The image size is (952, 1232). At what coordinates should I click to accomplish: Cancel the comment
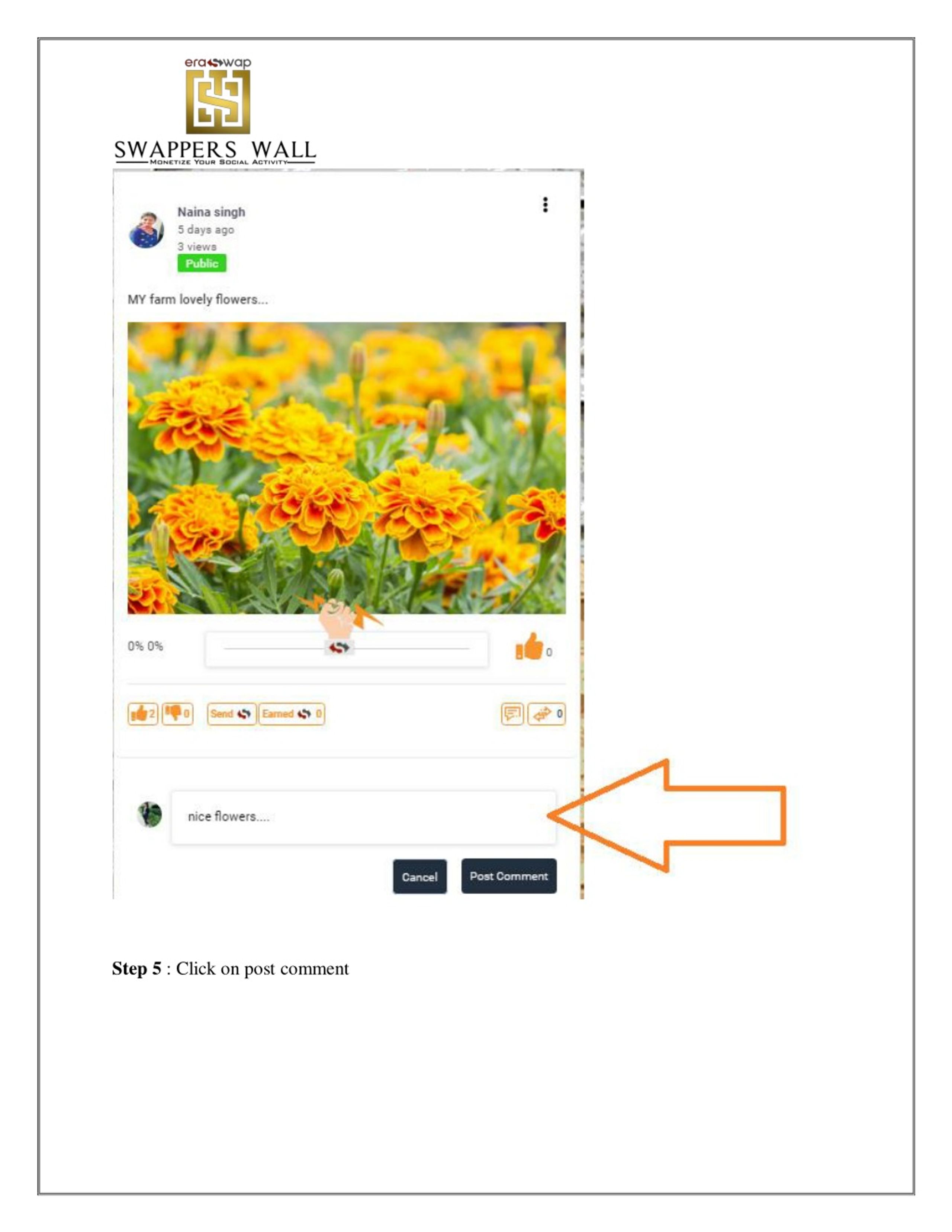pyautogui.click(x=419, y=876)
